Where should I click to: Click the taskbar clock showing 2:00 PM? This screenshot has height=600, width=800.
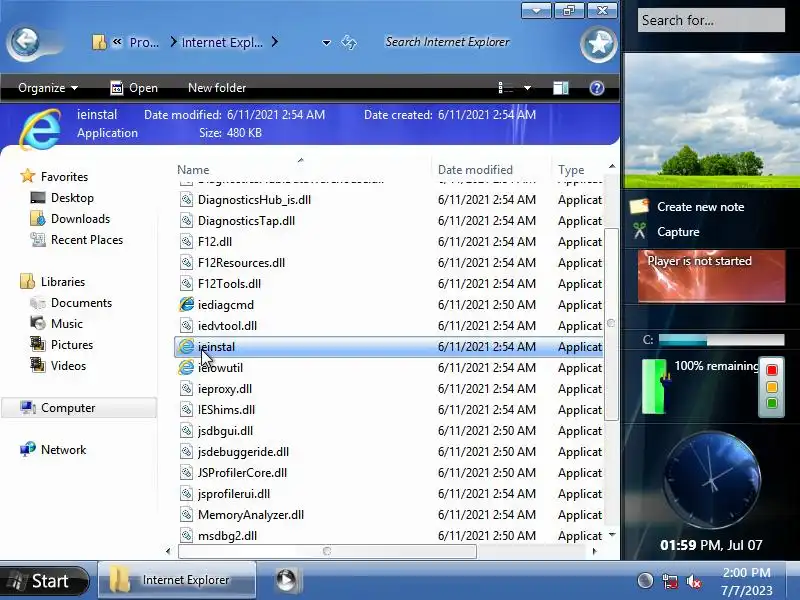click(x=746, y=581)
